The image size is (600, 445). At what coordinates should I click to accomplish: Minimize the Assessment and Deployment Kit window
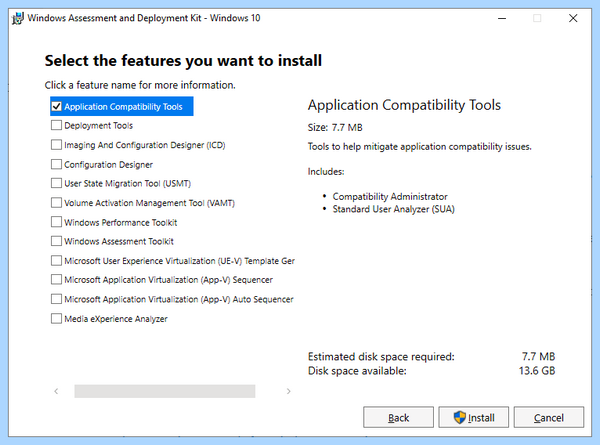pos(502,18)
